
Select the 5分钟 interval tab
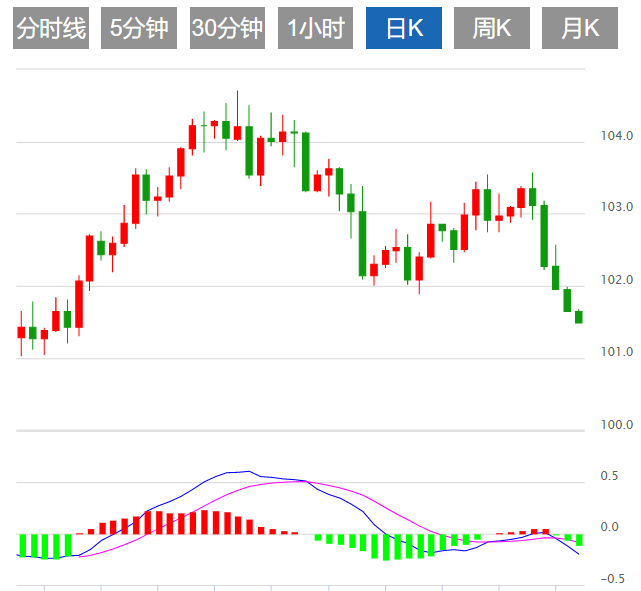[x=139, y=28]
